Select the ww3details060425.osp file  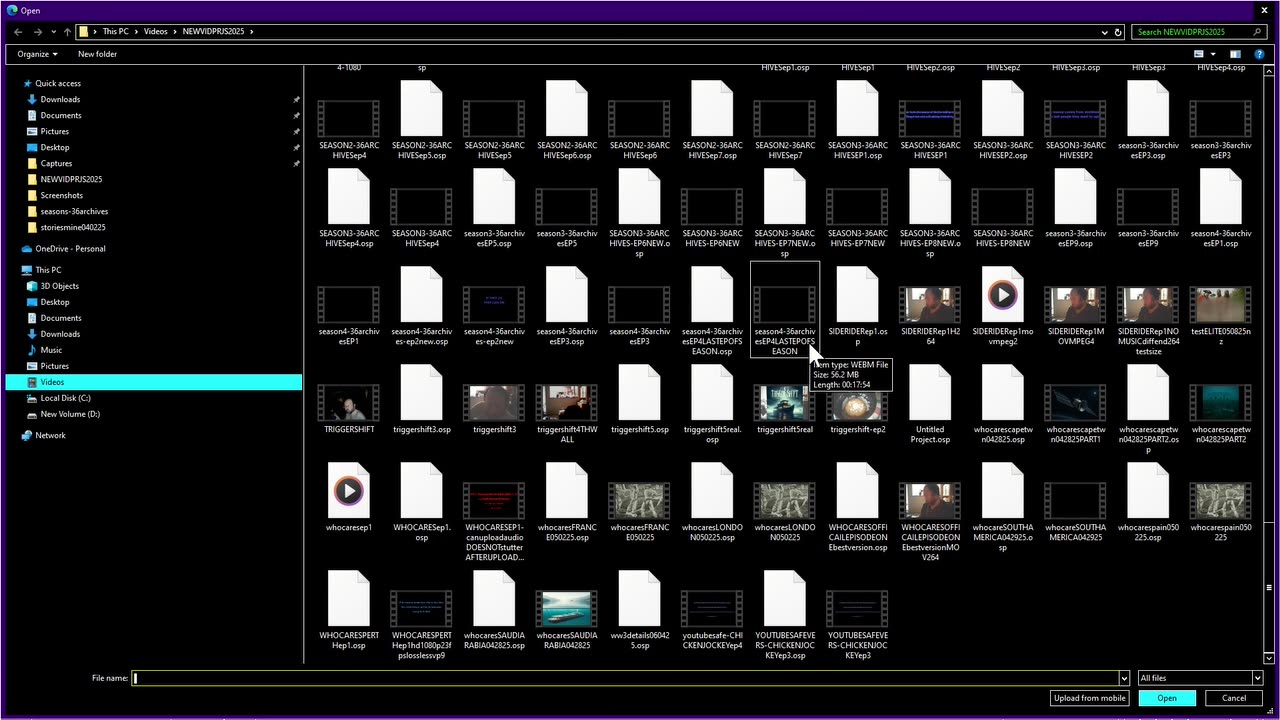(639, 598)
